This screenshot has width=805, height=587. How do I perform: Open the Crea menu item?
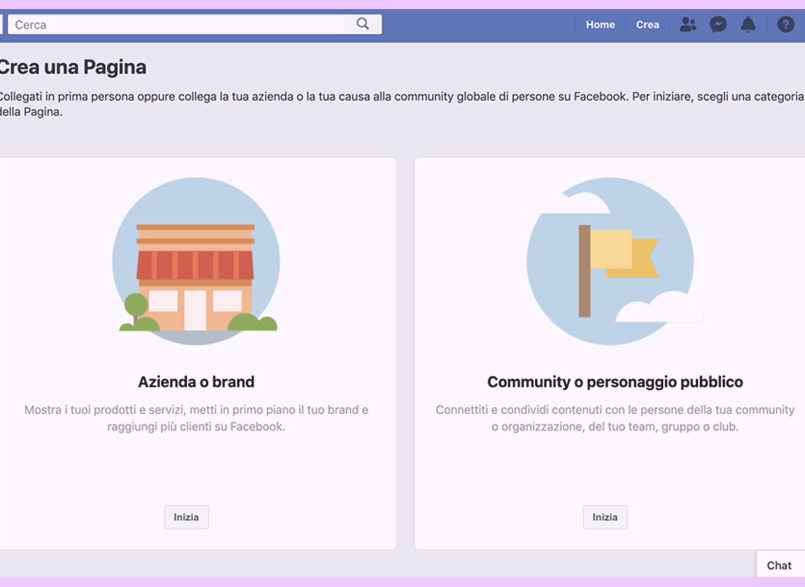[647, 25]
